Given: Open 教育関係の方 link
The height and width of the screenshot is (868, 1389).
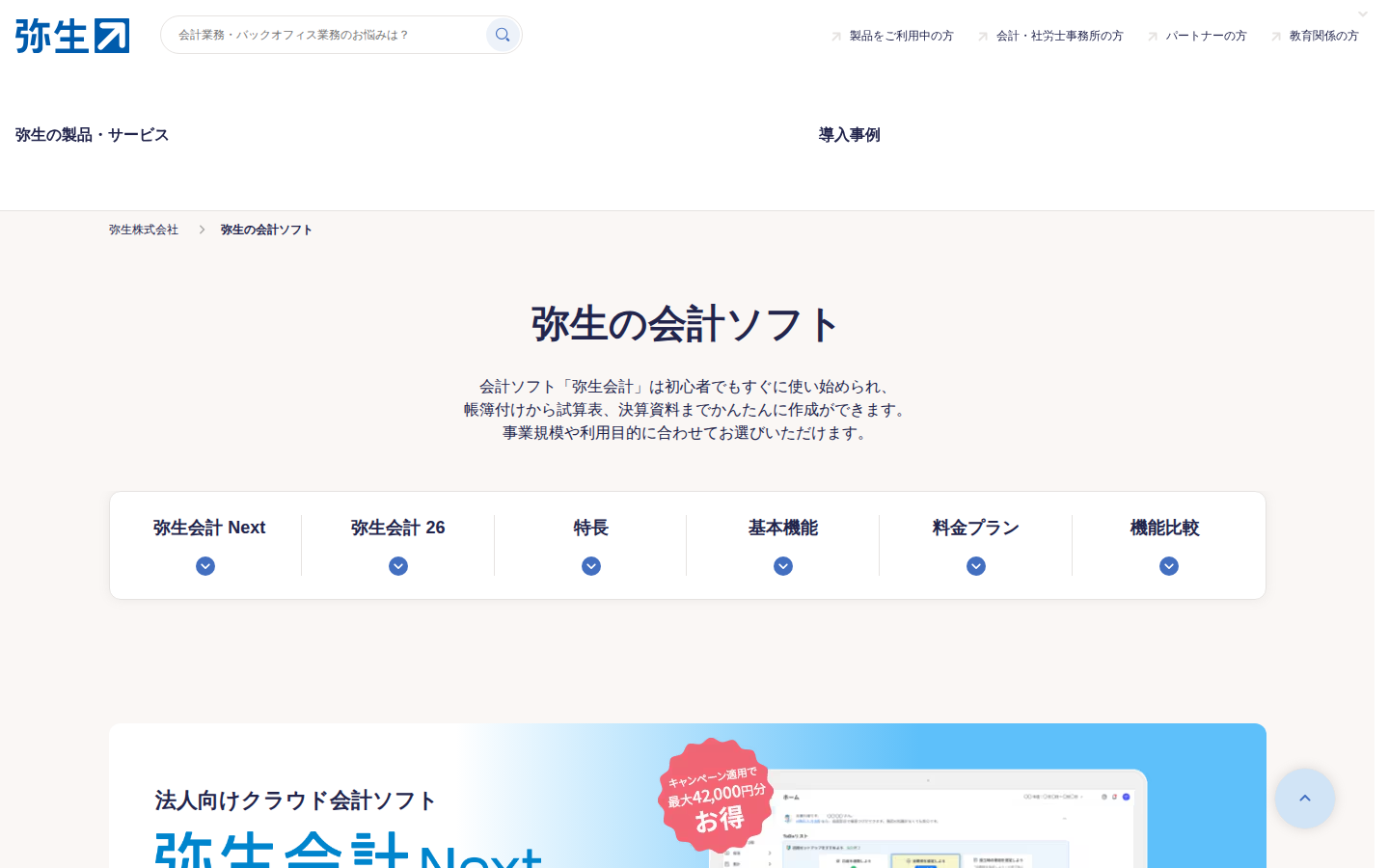Looking at the screenshot, I should (1323, 36).
